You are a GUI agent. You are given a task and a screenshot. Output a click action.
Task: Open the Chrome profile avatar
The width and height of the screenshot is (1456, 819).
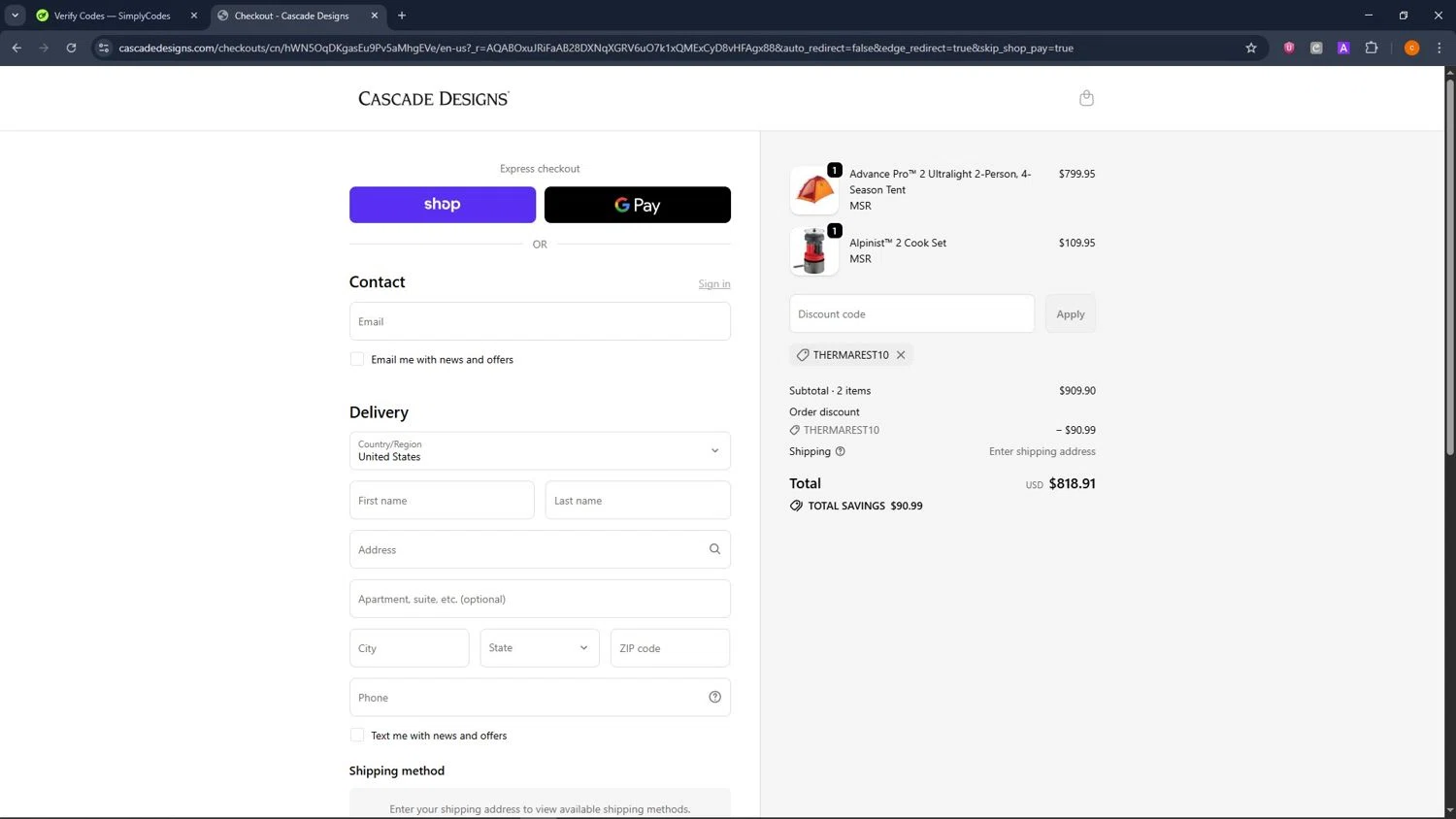(1411, 48)
